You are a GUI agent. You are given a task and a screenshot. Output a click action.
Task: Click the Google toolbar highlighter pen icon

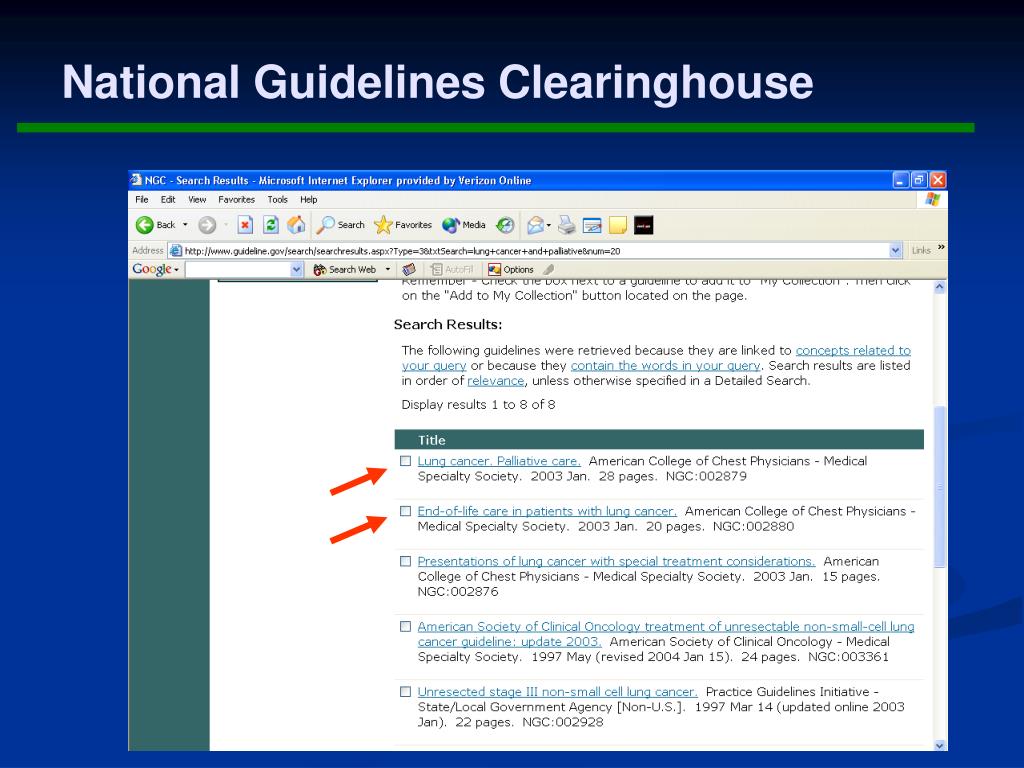549,270
